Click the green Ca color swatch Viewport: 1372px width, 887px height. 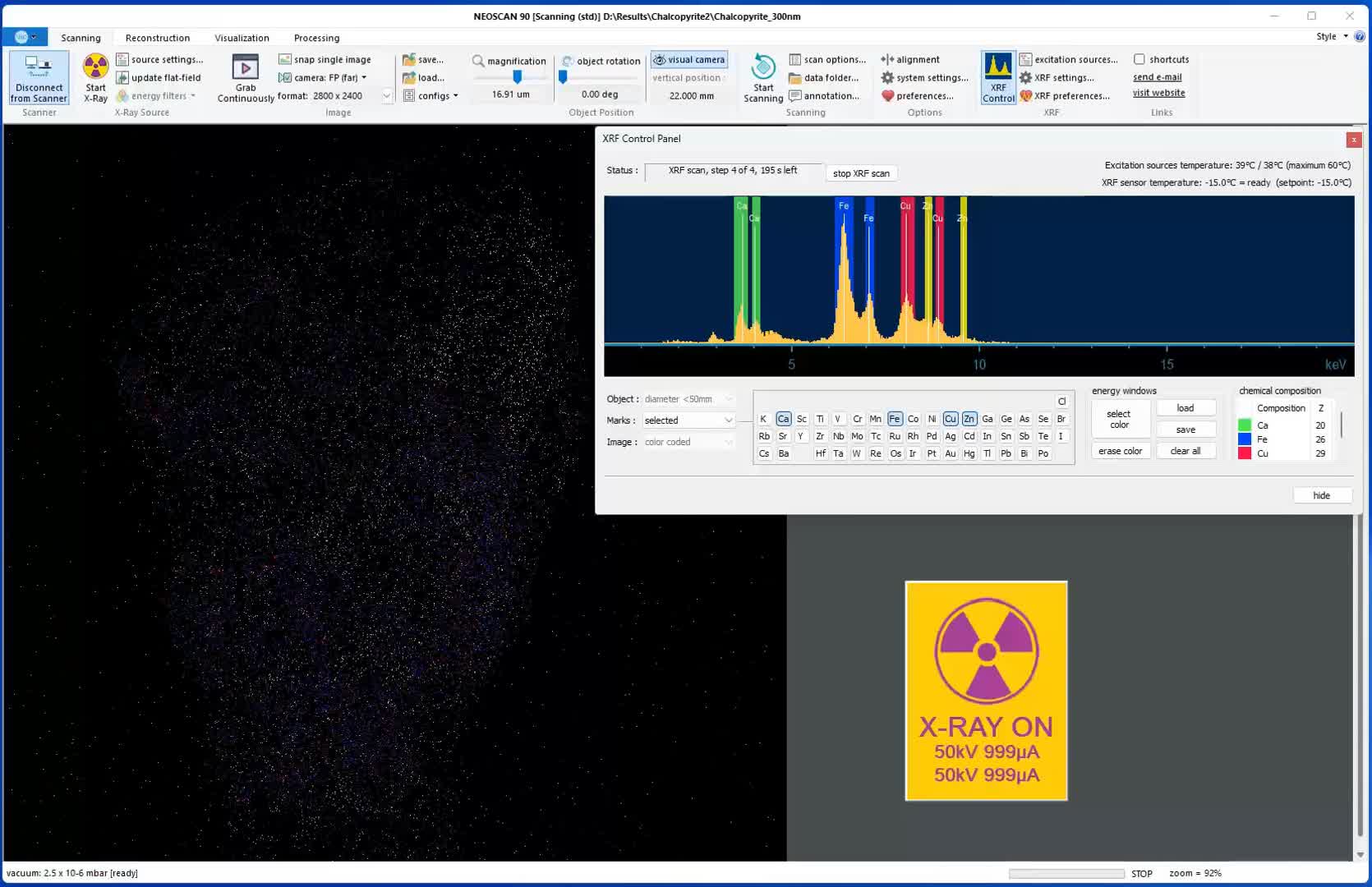[x=1245, y=425]
